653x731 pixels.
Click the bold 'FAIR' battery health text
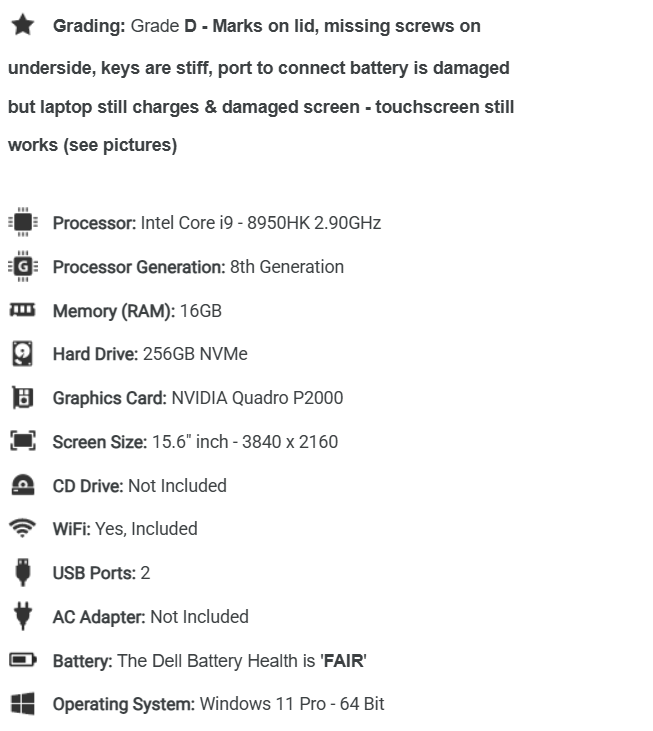click(343, 661)
